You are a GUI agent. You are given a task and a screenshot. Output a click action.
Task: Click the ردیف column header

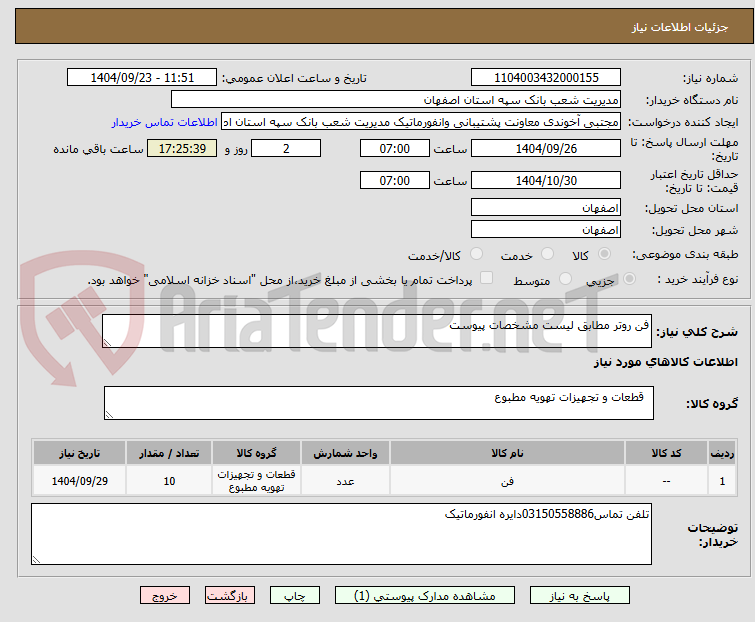tap(722, 453)
